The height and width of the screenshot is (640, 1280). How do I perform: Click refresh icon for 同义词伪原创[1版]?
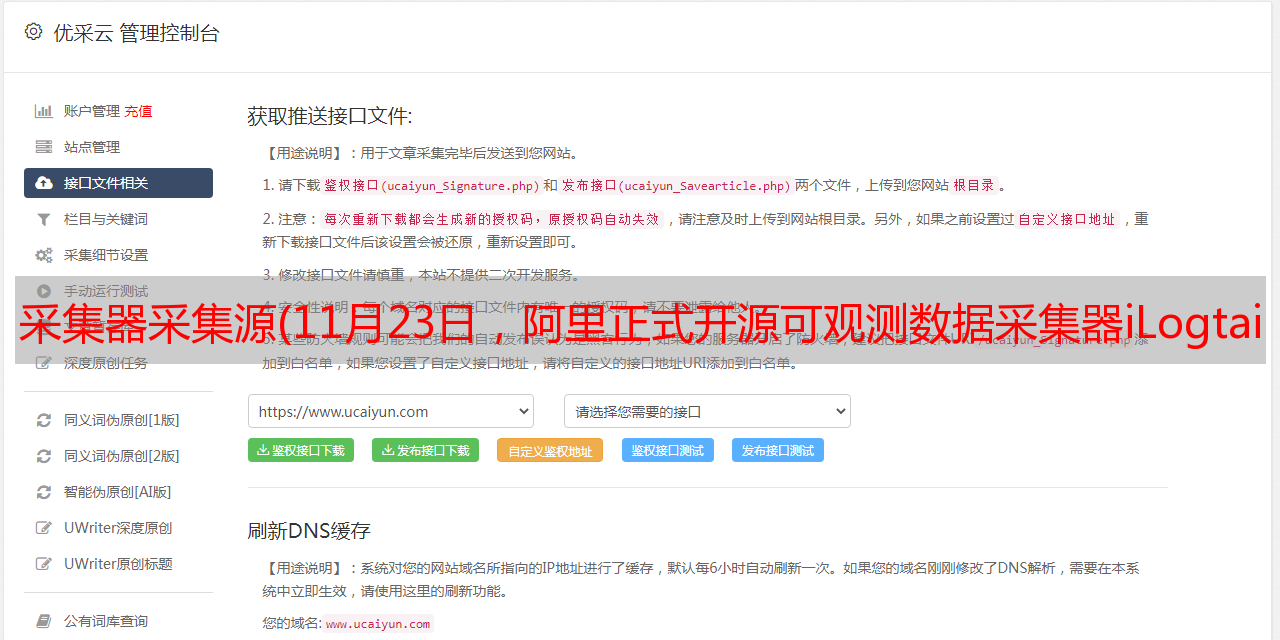point(44,420)
